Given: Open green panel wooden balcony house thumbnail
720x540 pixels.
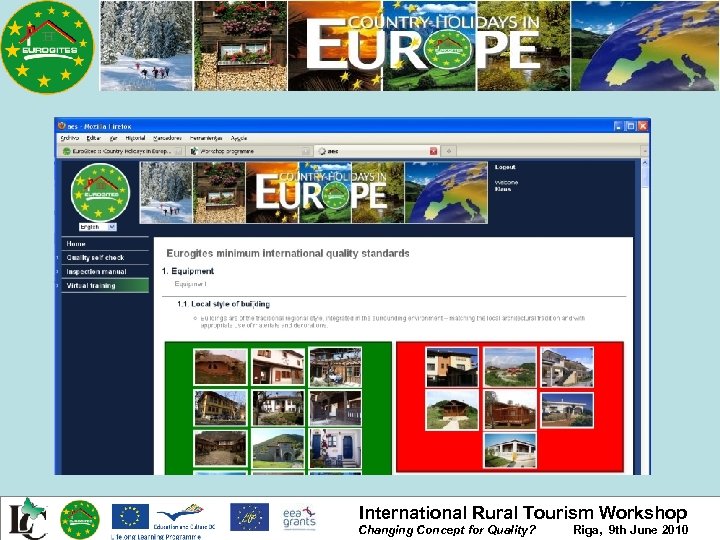Looking at the screenshot, I should [x=335, y=366].
